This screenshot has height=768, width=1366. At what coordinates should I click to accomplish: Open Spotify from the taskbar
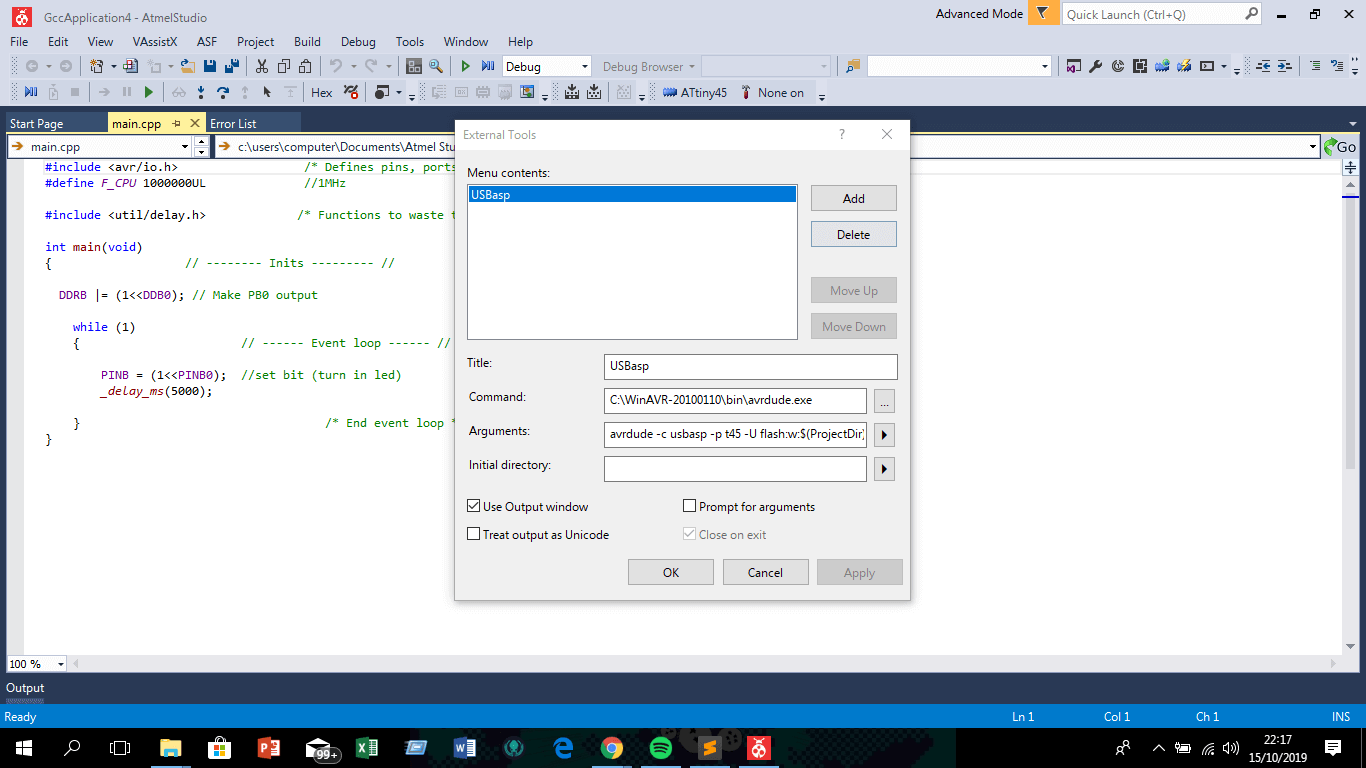tap(661, 747)
